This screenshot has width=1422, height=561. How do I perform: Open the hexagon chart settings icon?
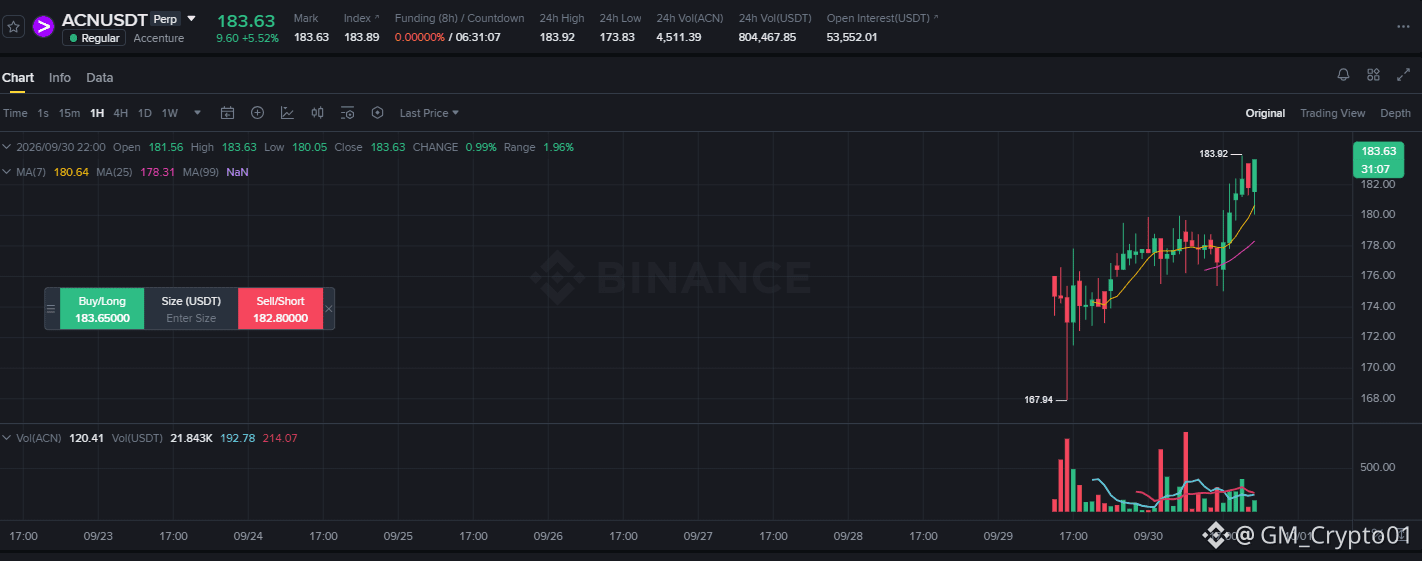tap(377, 113)
